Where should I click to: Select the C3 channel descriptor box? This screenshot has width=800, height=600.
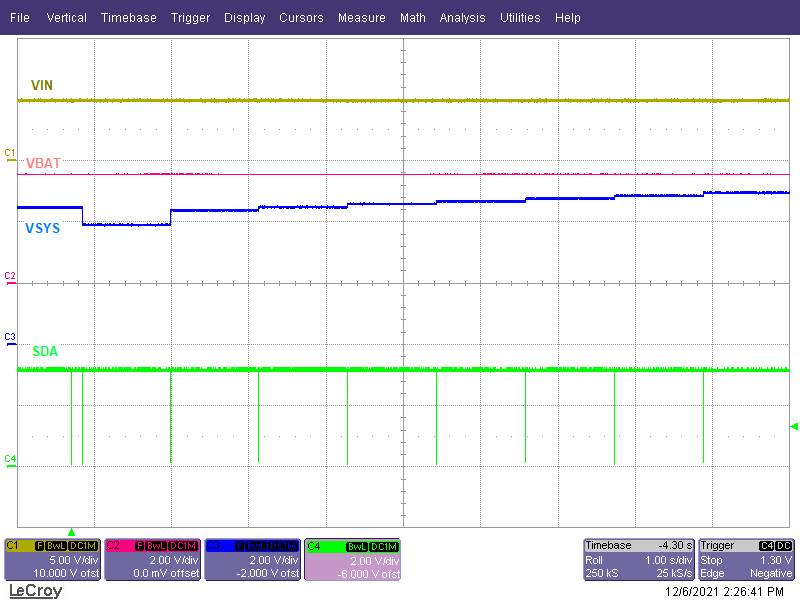[252, 560]
